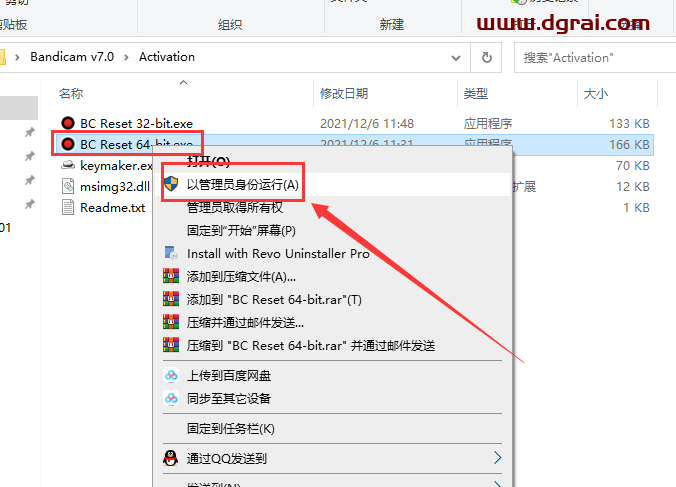Click 133 KB size cell
The height and width of the screenshot is (487, 676).
pos(629,124)
